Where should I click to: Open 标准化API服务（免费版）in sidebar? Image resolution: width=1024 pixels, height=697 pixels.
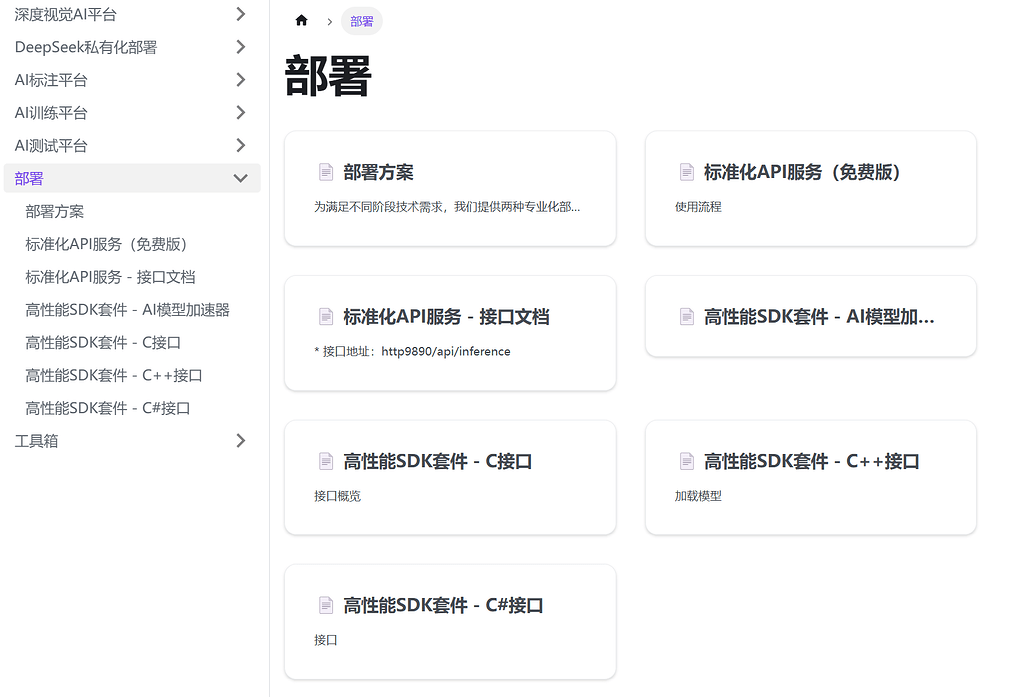[x=106, y=244]
